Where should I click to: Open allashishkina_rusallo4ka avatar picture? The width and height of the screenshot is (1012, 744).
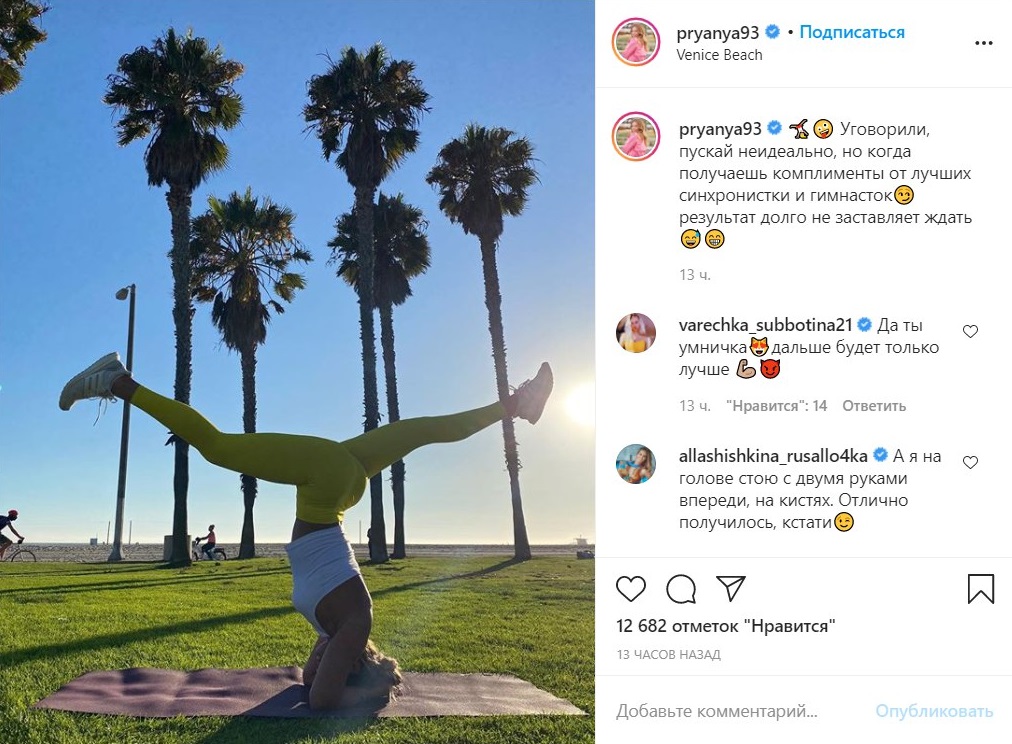point(636,464)
